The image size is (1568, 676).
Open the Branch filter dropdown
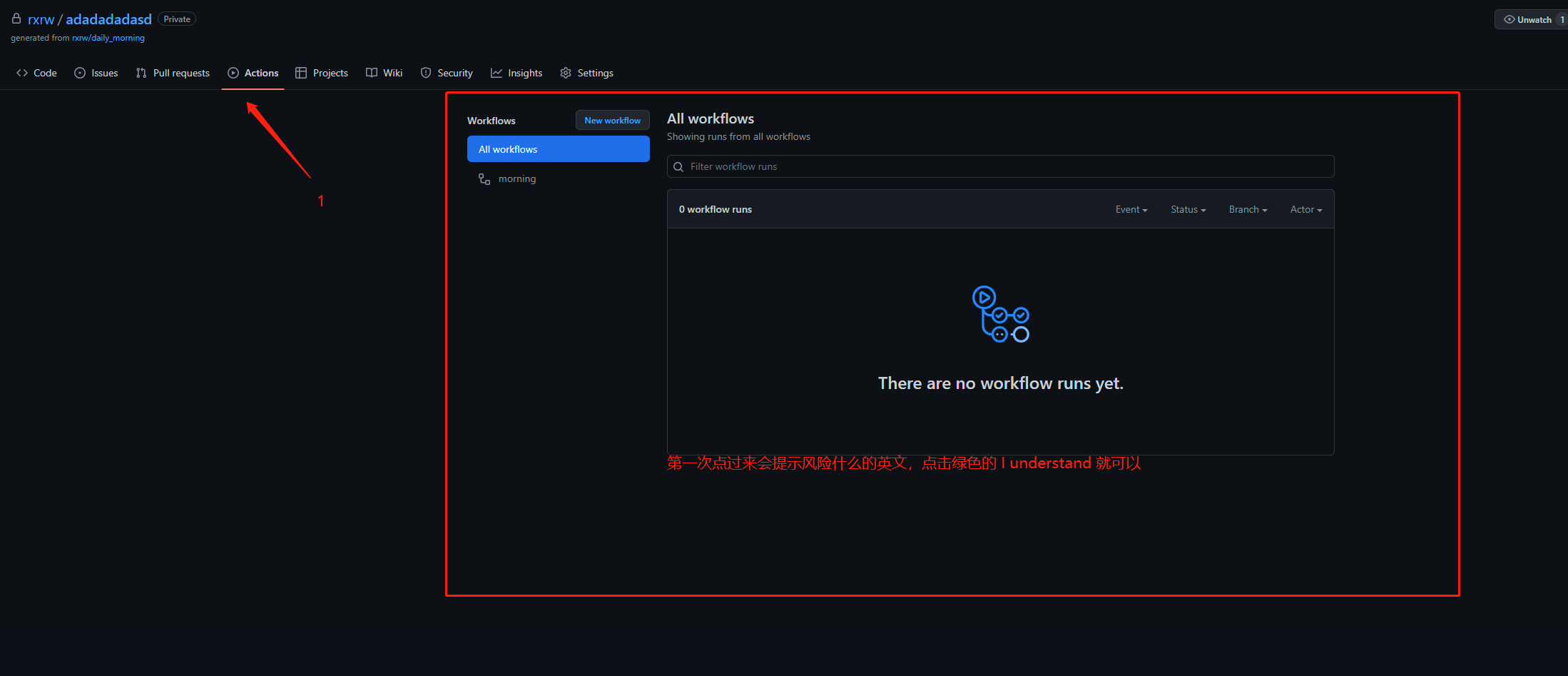click(x=1248, y=209)
